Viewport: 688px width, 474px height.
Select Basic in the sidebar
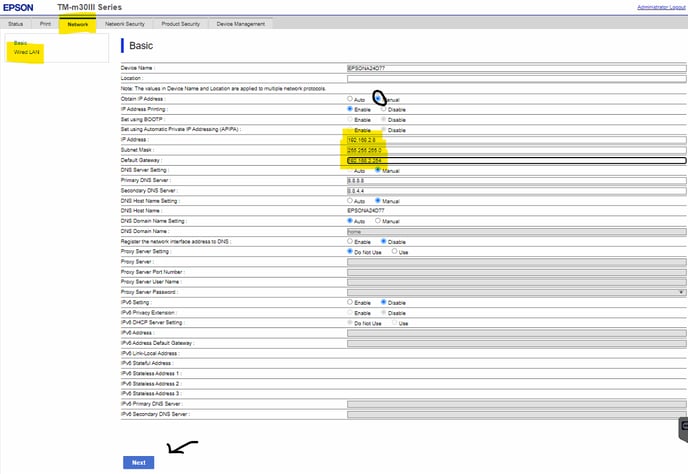tap(21, 43)
